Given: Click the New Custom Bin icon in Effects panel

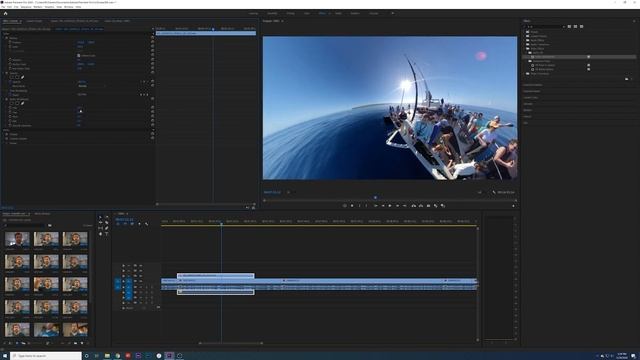Looking at the screenshot, I should (x=627, y=79).
